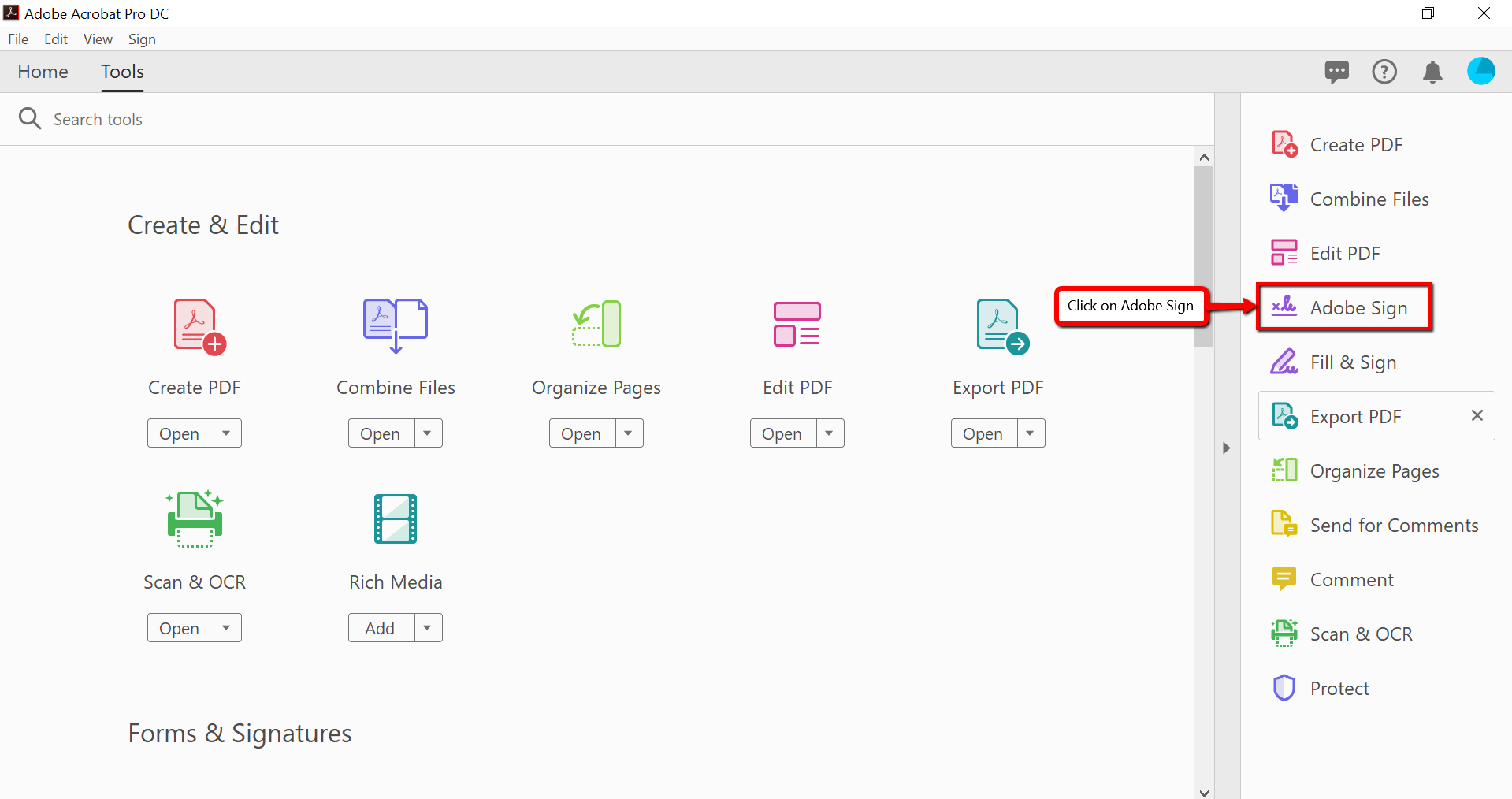Screen dimensions: 1512x799
Task: Click the Export PDF large tool icon
Action: click(1002, 326)
